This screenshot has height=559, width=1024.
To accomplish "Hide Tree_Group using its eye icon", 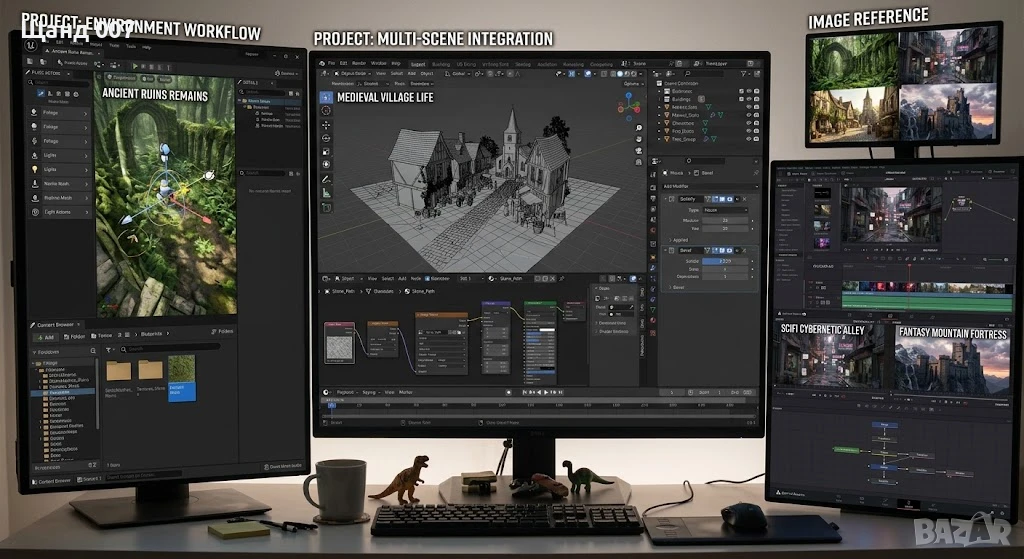I will (749, 139).
